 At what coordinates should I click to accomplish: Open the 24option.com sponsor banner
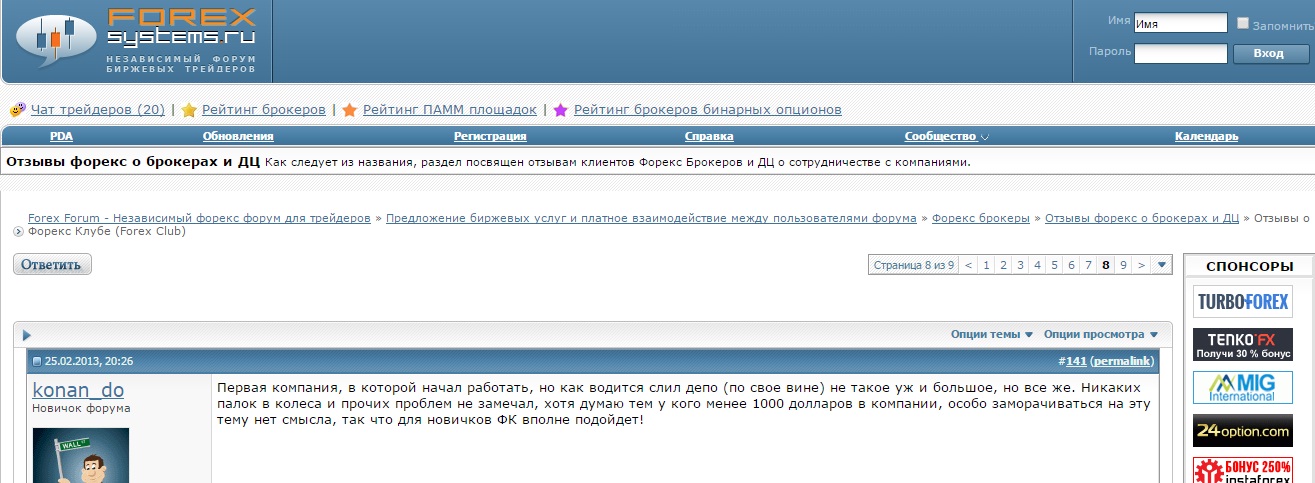click(1243, 430)
